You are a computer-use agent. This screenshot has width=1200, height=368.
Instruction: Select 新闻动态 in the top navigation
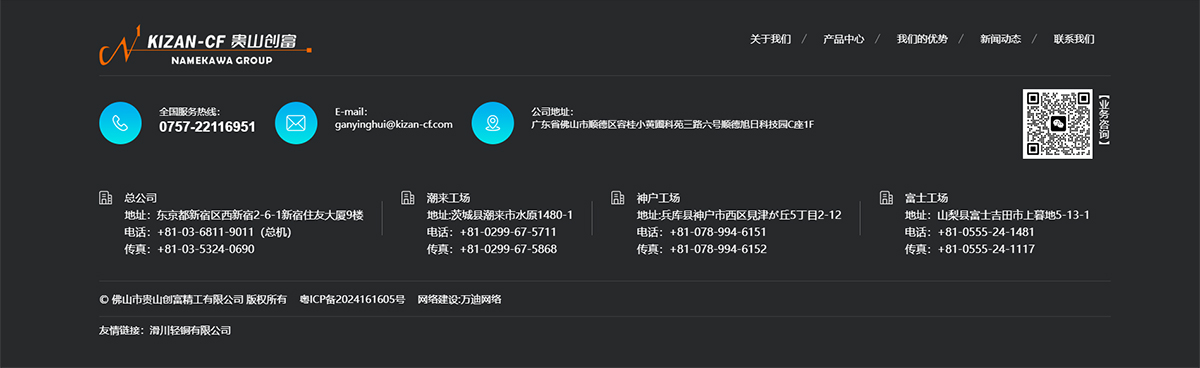point(1000,39)
